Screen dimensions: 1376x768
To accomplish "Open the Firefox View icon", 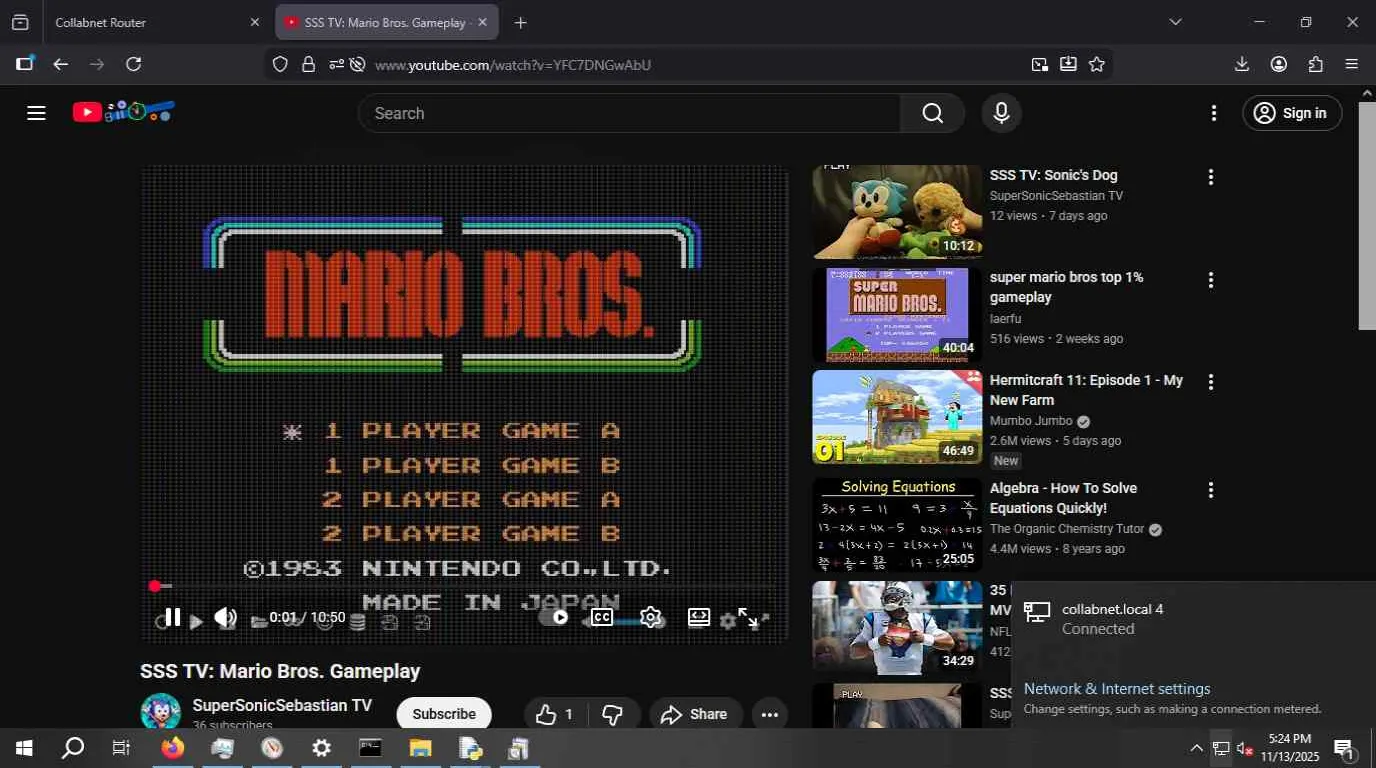I will (x=20, y=22).
